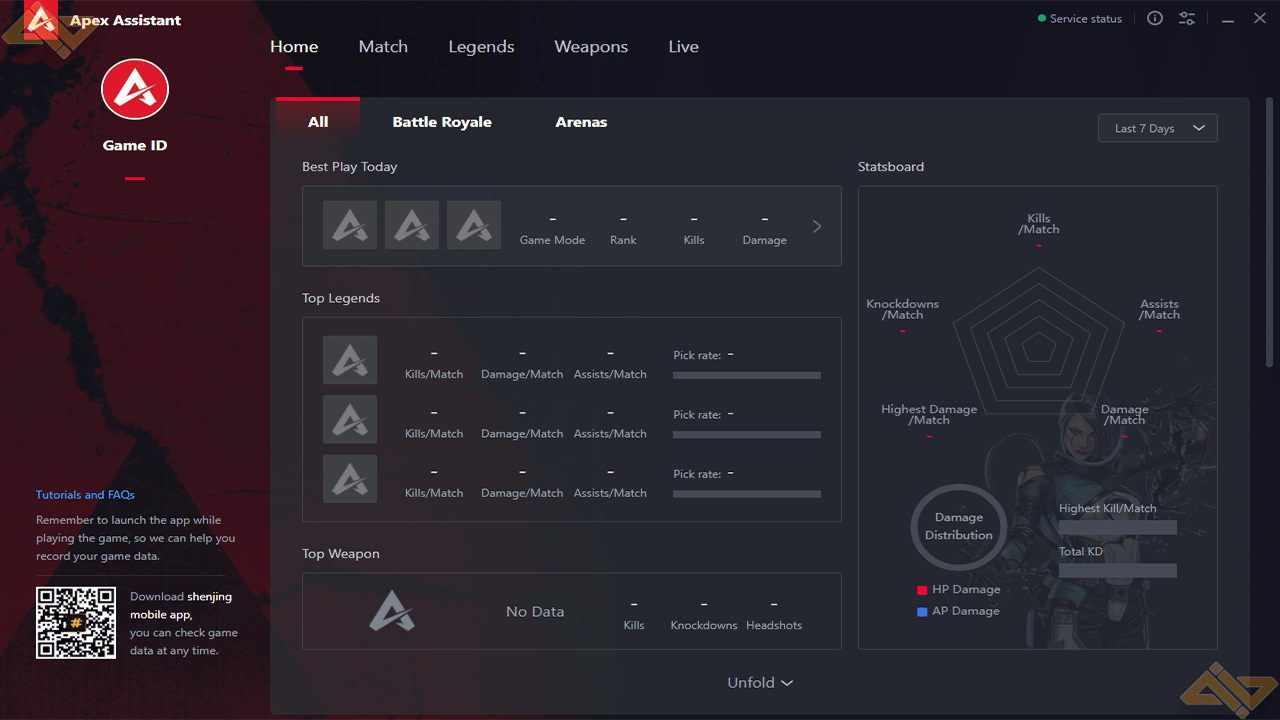Click the blue AP Damage swatch
The height and width of the screenshot is (720, 1280).
[x=922, y=612]
